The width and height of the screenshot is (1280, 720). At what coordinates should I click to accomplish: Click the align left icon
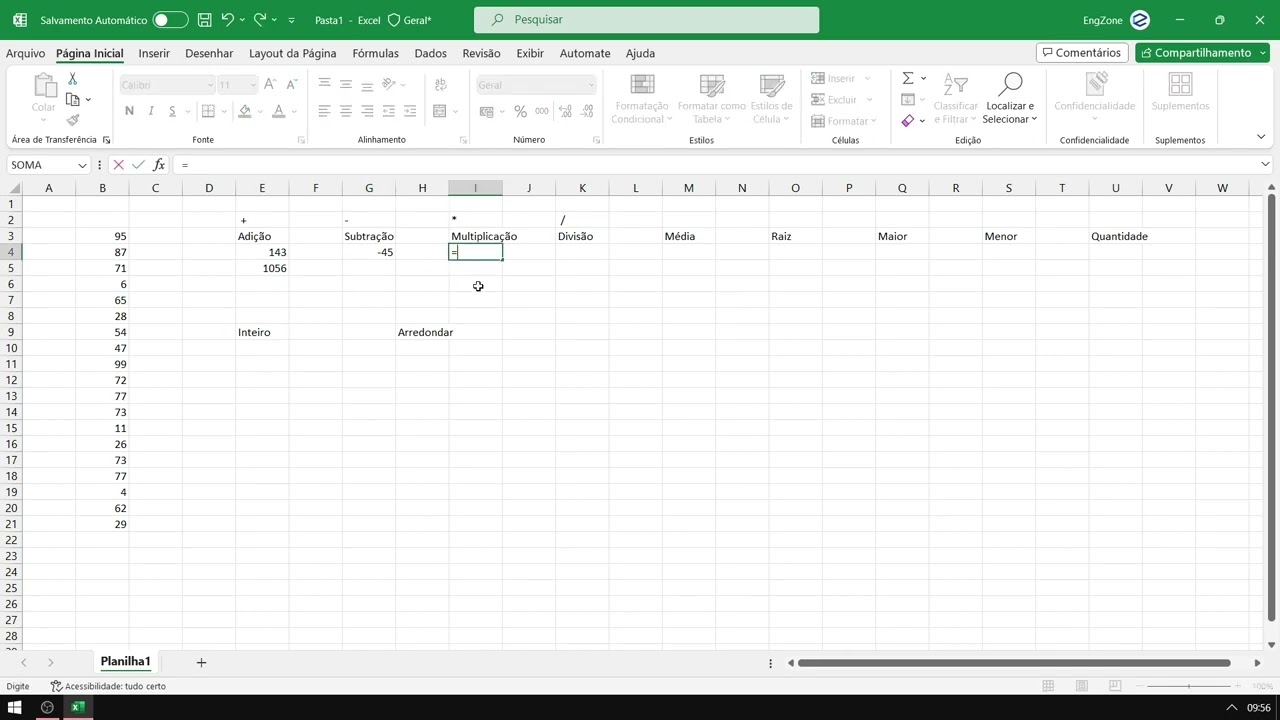point(324,111)
